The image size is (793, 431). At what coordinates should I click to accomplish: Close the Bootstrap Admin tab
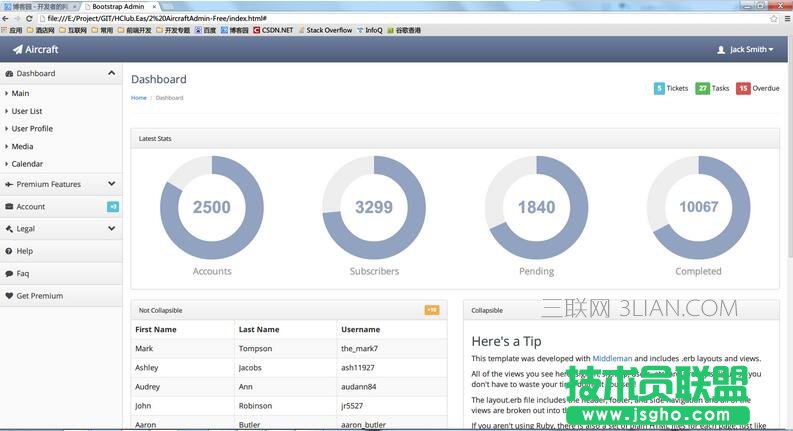[x=154, y=7]
